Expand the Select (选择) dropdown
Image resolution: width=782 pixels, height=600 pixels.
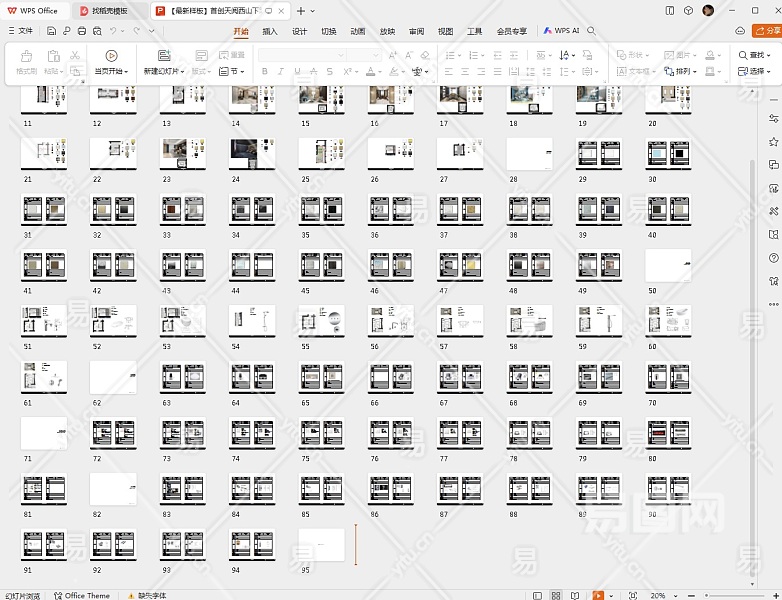(756, 72)
